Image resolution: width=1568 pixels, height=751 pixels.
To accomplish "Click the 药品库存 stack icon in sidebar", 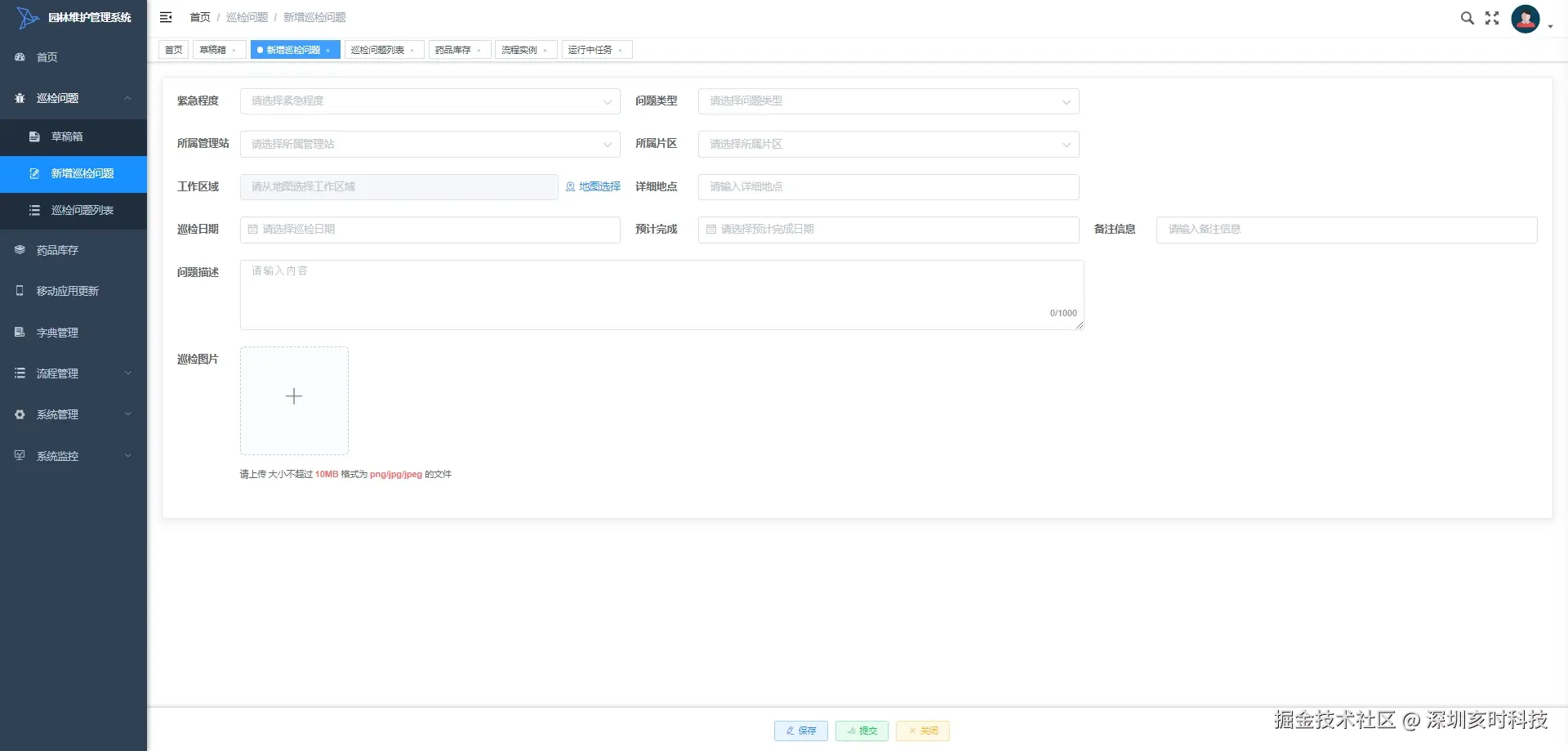I will (20, 250).
